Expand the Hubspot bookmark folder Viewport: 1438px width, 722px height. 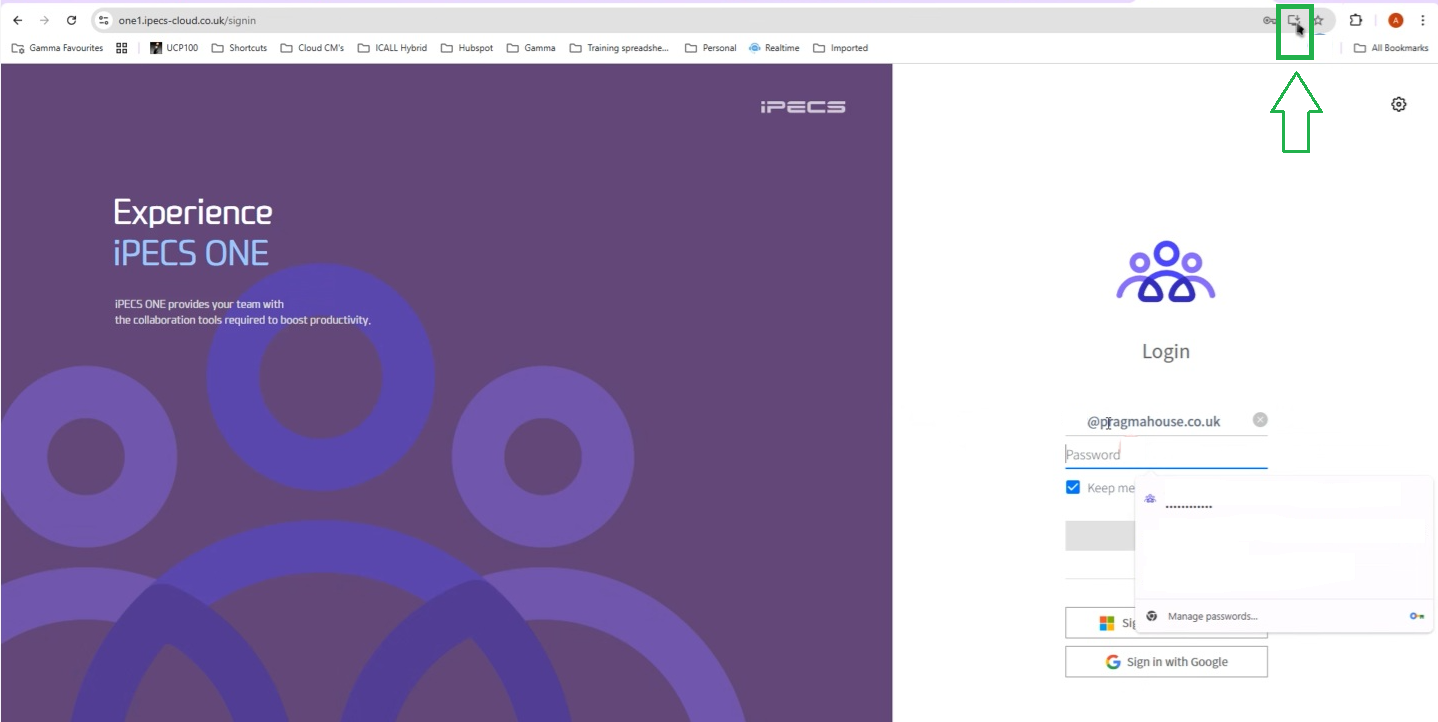[467, 48]
